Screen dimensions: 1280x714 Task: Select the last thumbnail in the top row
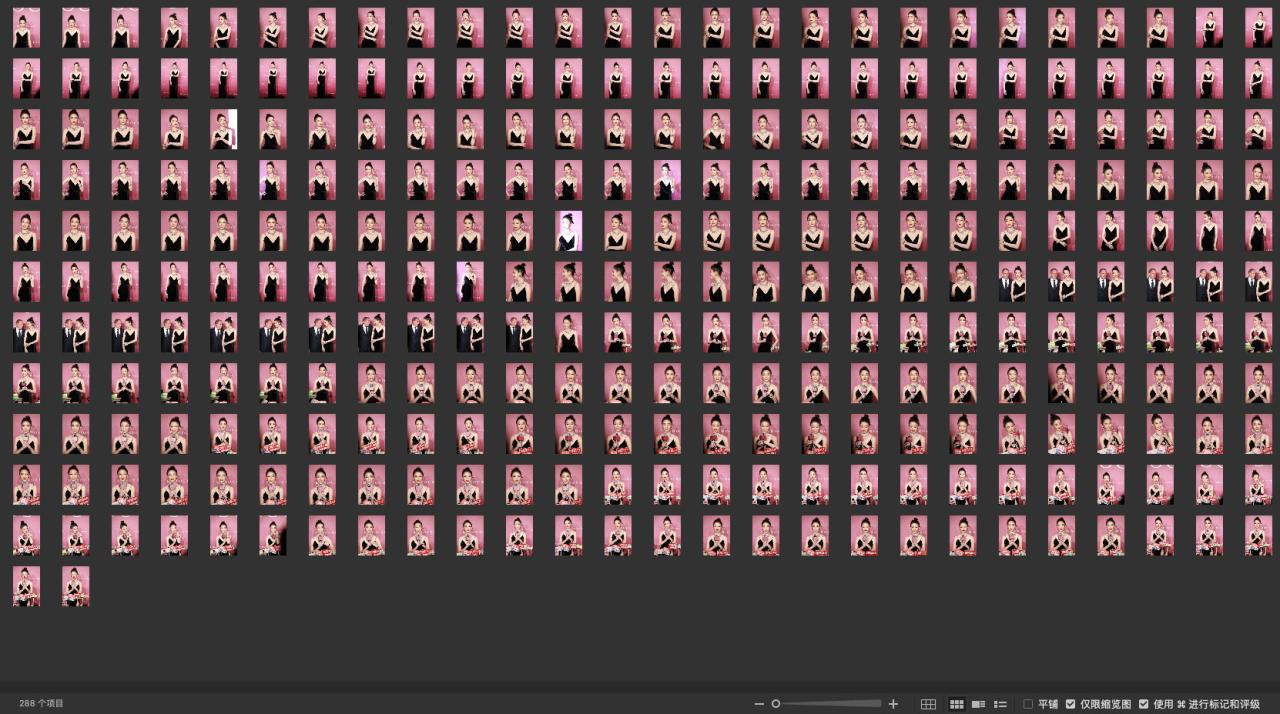[1259, 28]
